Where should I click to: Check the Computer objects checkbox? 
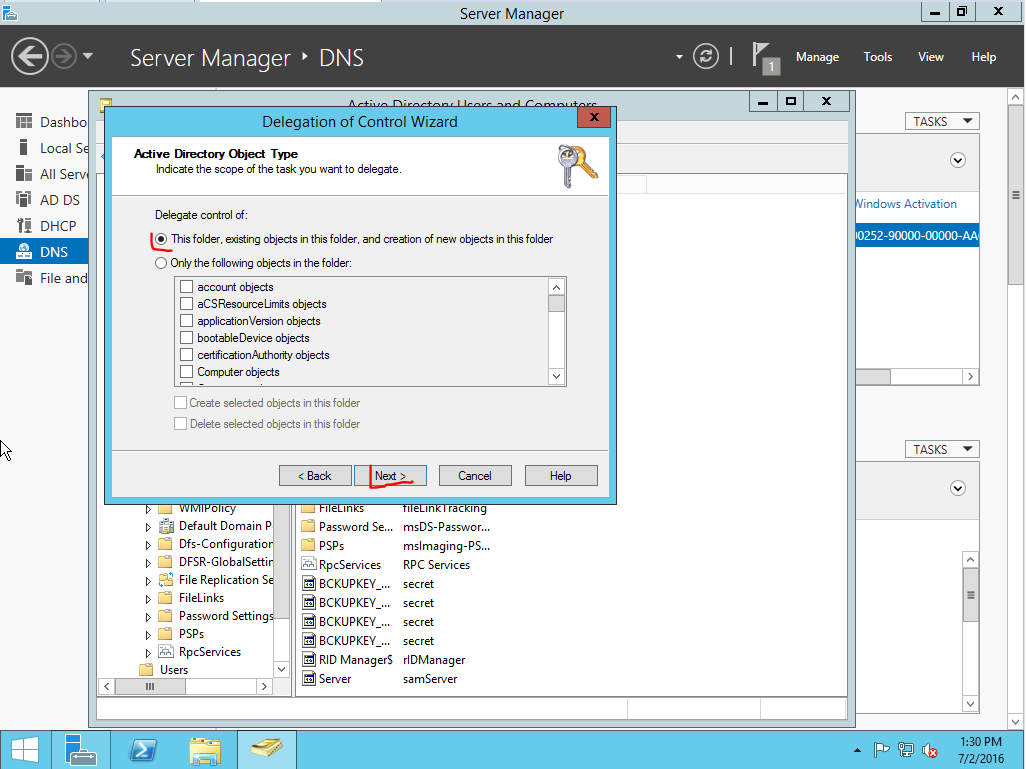point(186,372)
